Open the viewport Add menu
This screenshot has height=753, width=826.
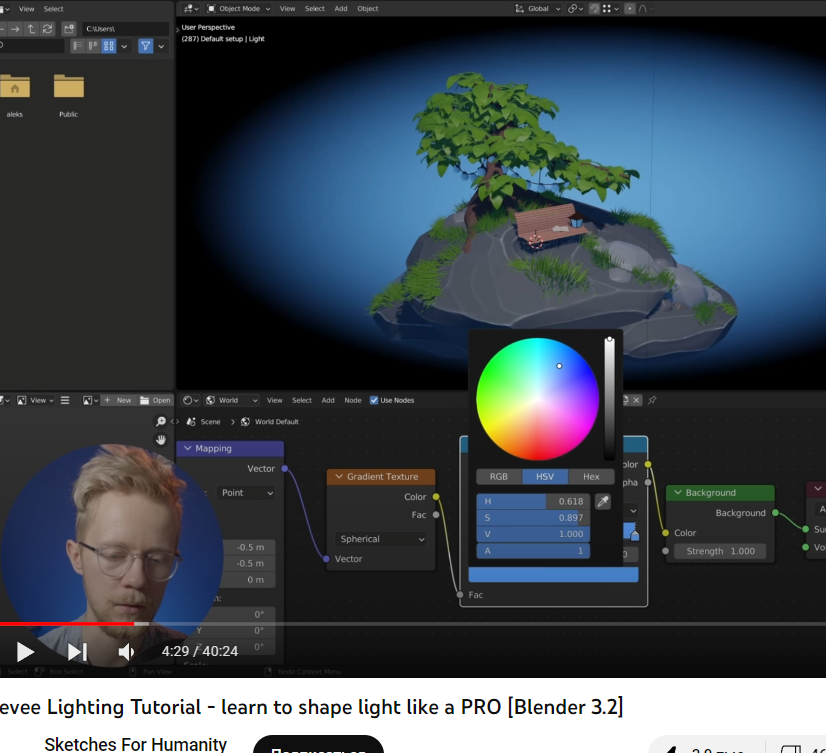pyautogui.click(x=341, y=8)
